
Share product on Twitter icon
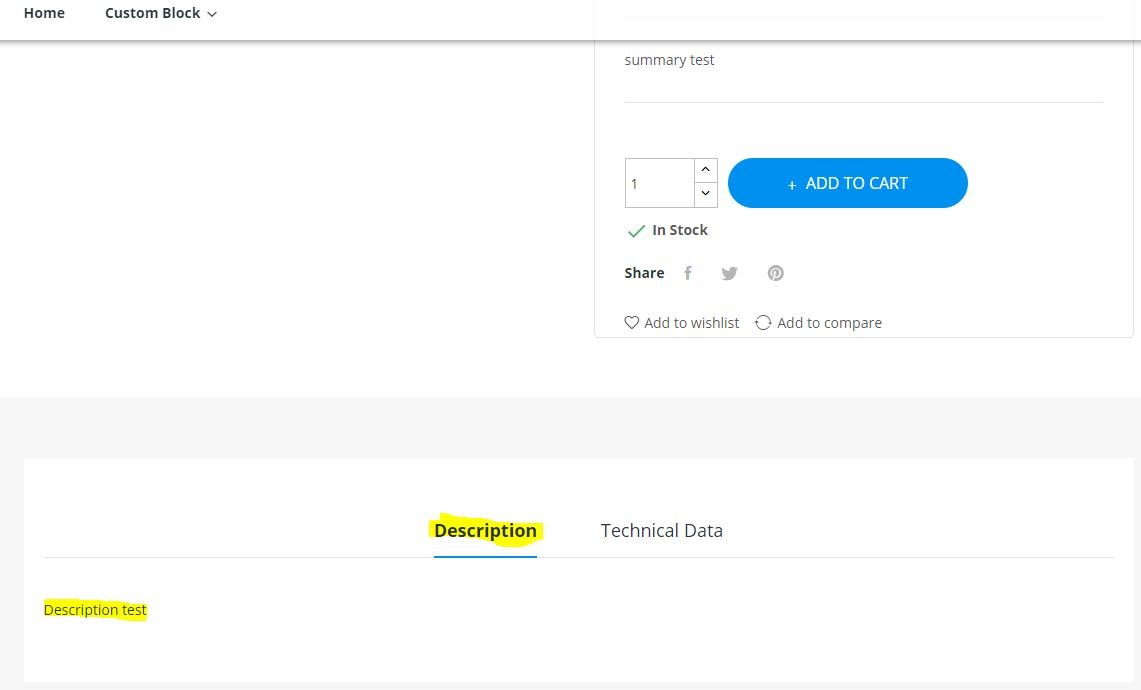(x=729, y=273)
